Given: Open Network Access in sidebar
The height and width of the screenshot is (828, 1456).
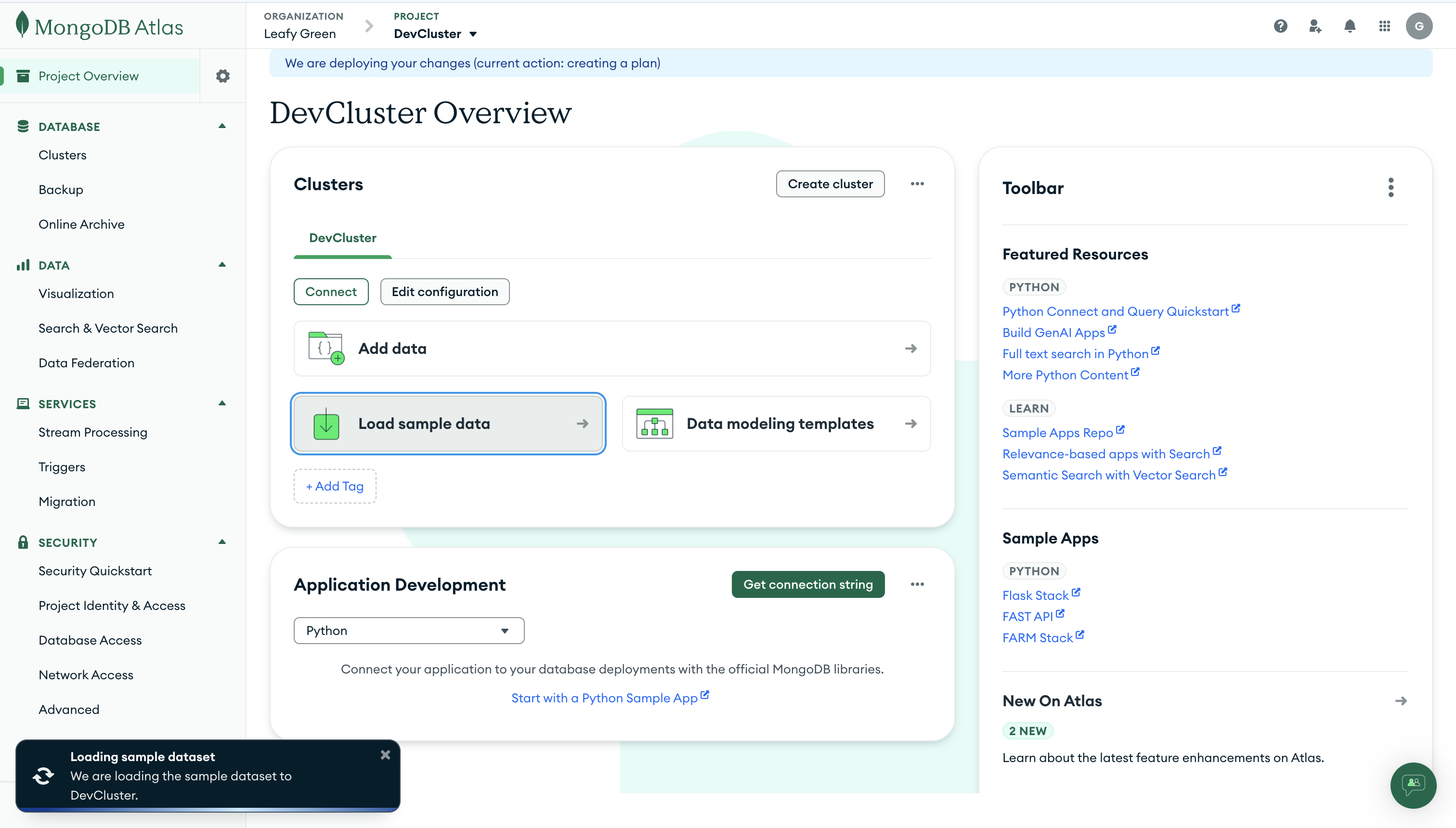Looking at the screenshot, I should point(86,674).
